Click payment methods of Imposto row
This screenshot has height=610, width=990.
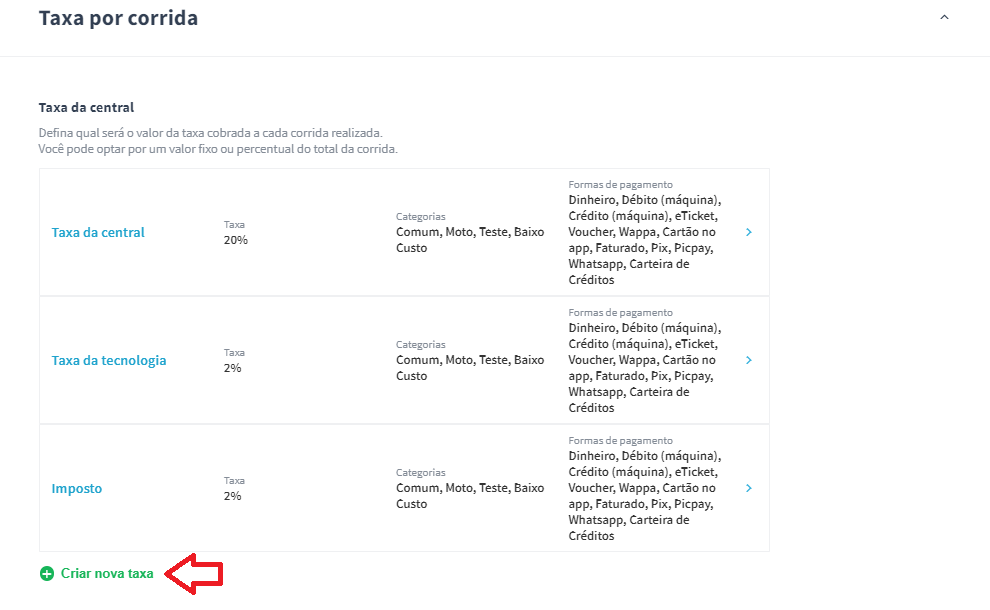[645, 496]
